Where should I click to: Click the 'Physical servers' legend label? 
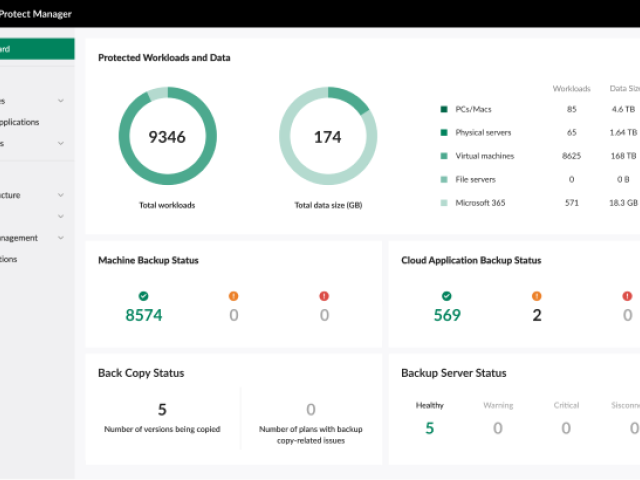(483, 132)
